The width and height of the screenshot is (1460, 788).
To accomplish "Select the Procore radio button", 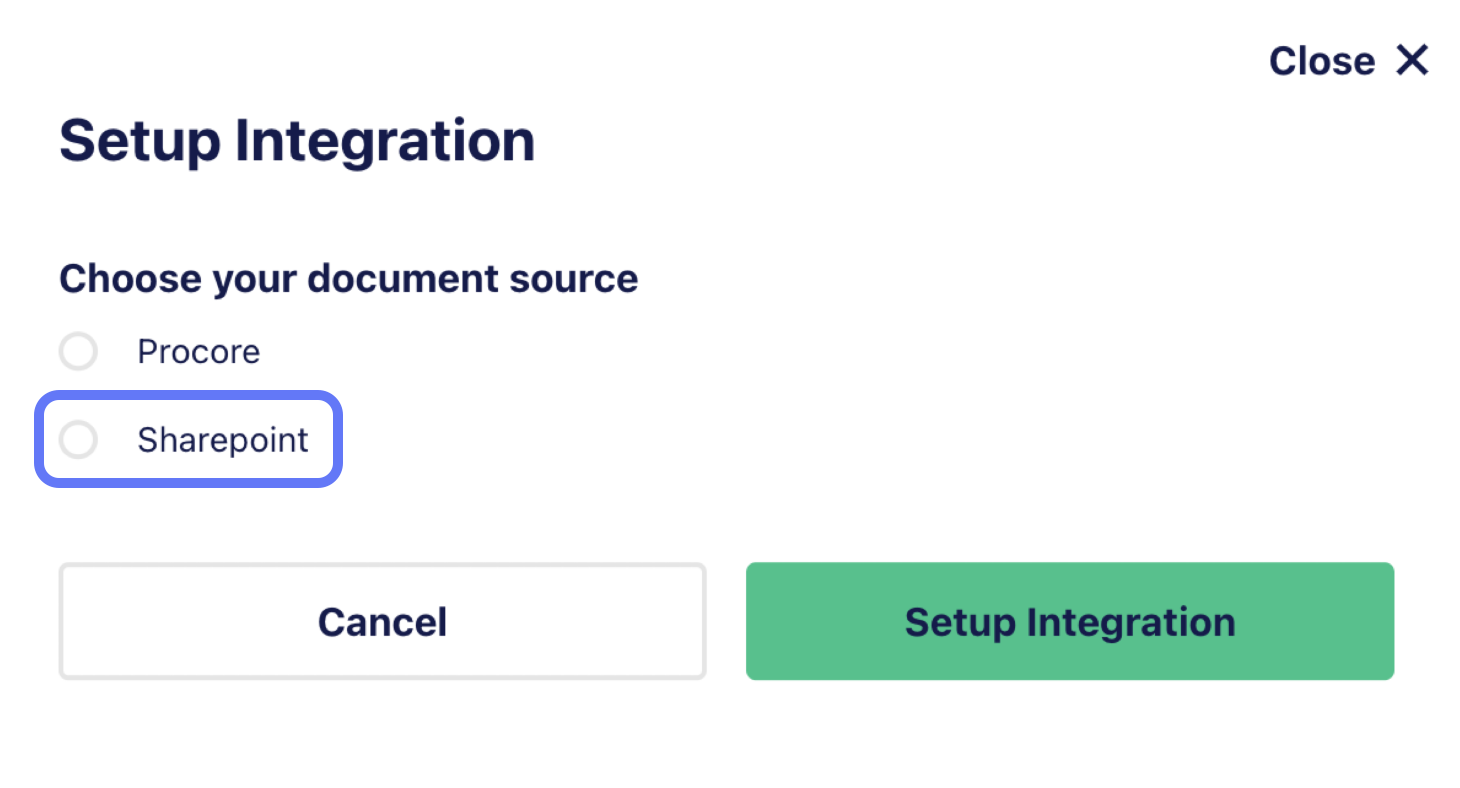I will pyautogui.click(x=78, y=352).
